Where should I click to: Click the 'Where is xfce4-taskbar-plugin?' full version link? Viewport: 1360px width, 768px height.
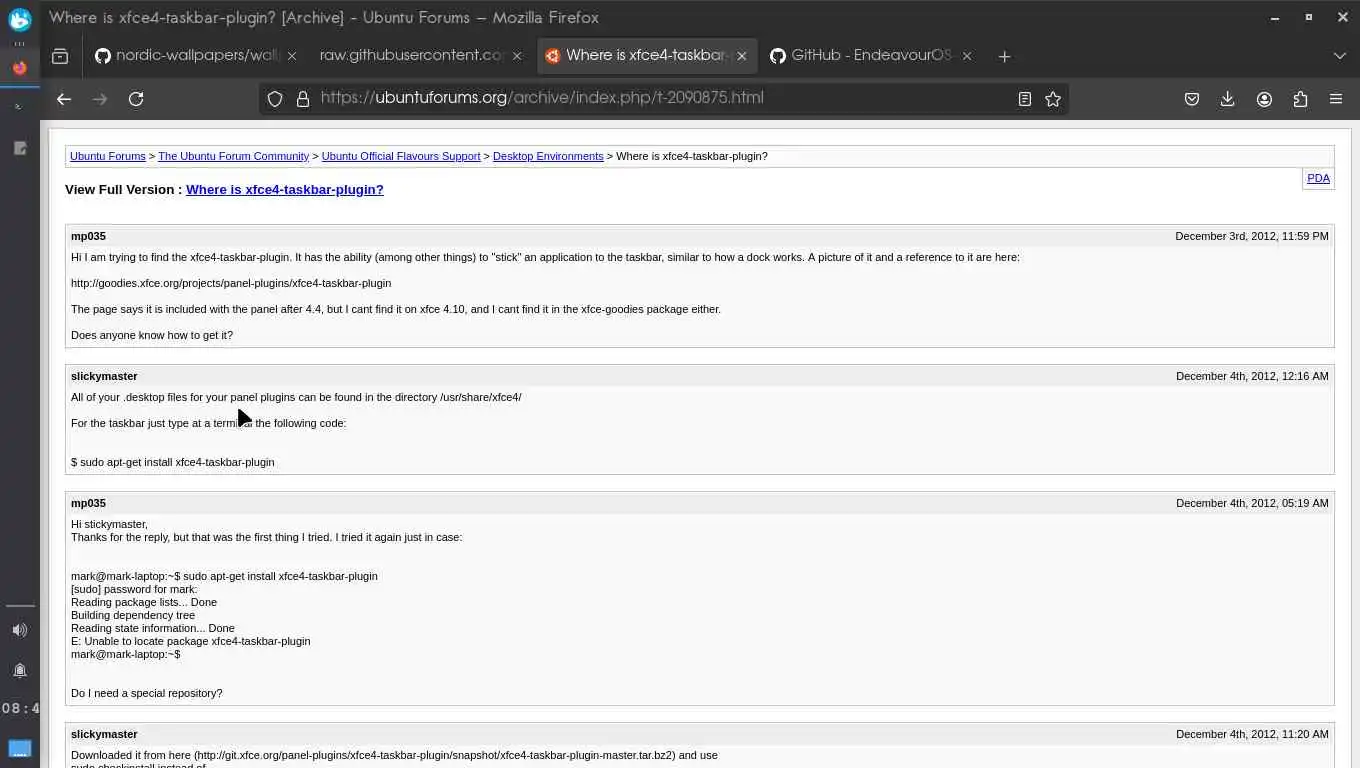point(284,189)
